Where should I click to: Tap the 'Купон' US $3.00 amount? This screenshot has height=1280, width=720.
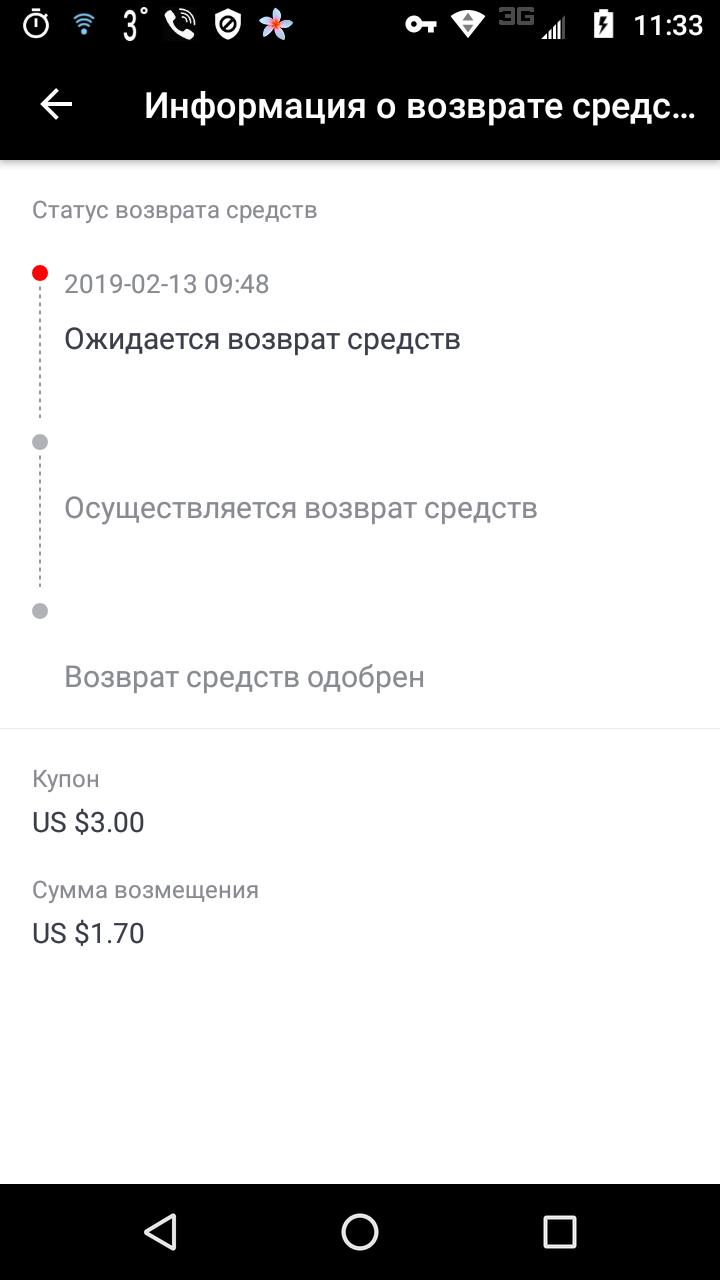(x=88, y=822)
